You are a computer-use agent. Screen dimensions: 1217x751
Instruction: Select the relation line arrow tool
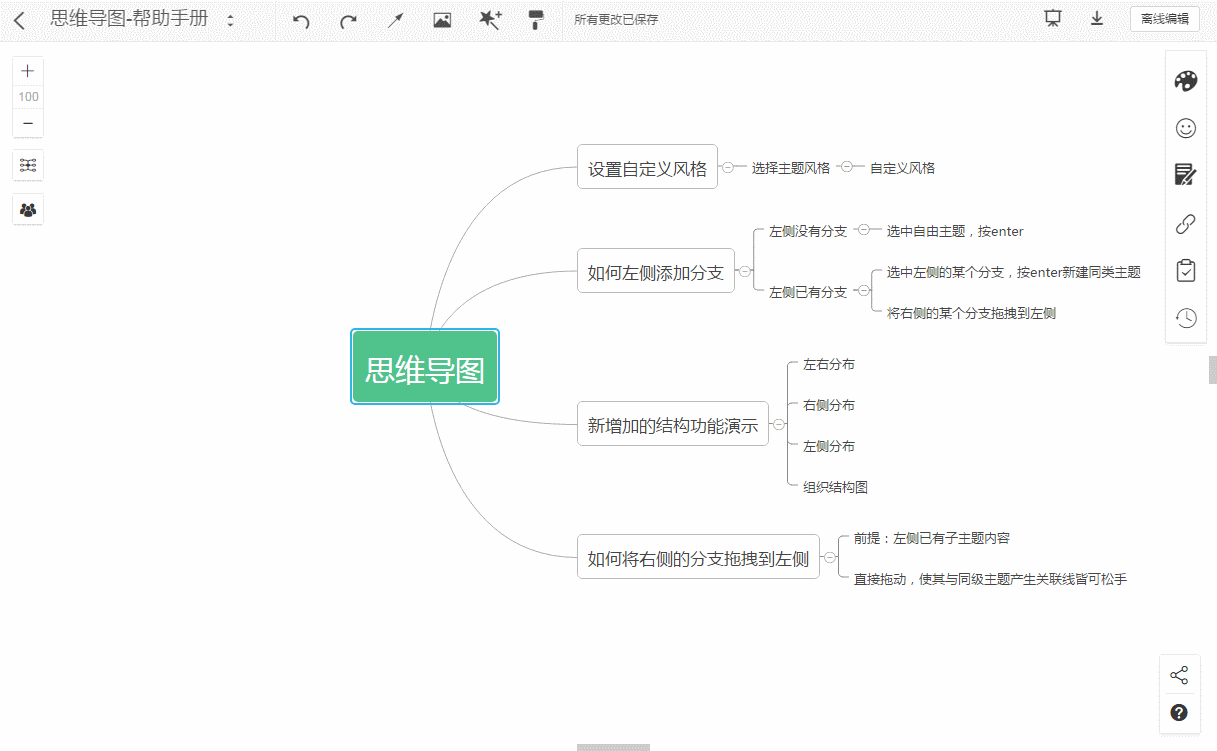tap(395, 20)
